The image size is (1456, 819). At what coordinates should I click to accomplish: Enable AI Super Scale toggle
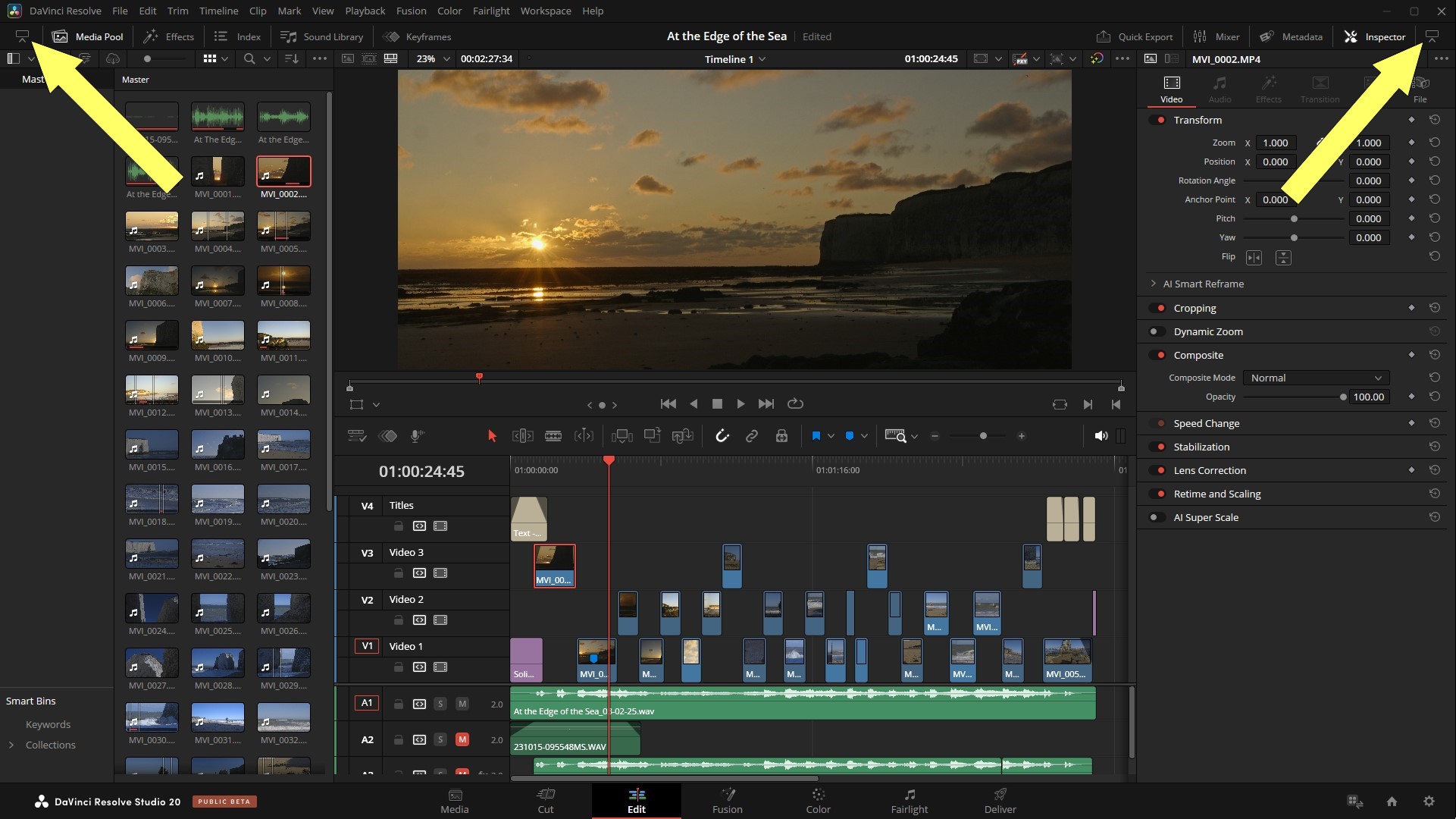click(1157, 517)
